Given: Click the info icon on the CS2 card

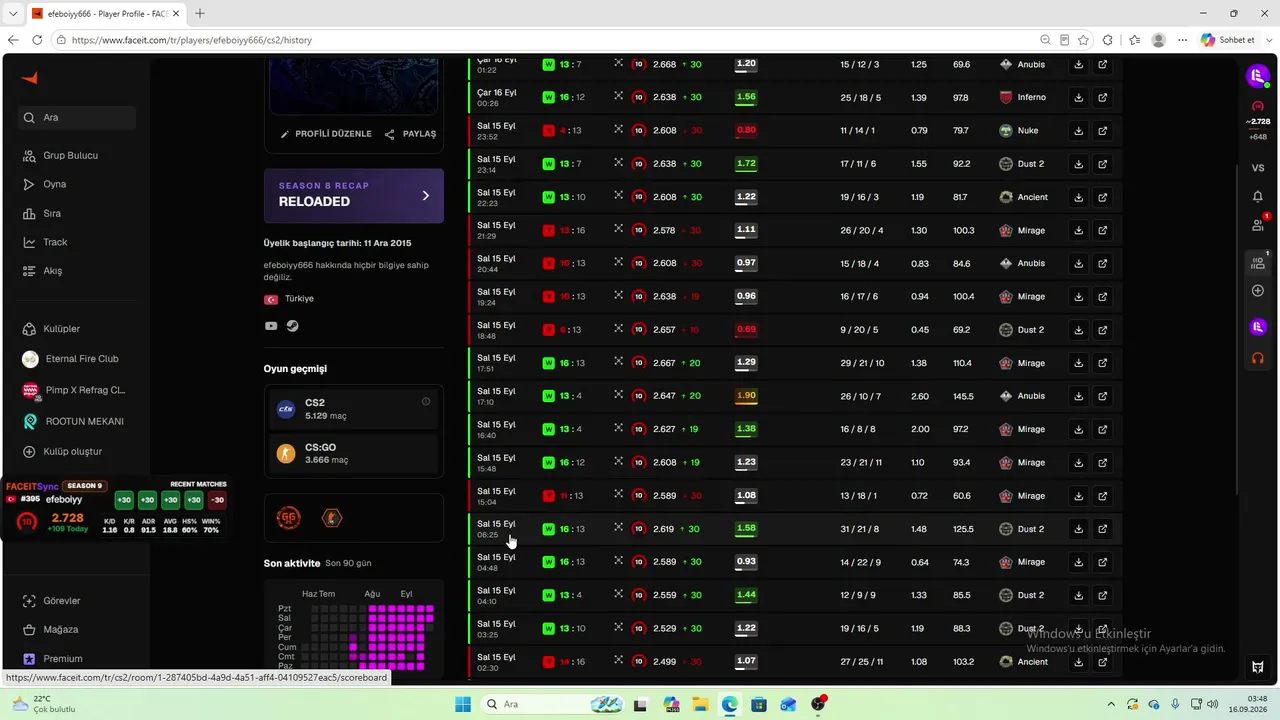Looking at the screenshot, I should click(426, 402).
